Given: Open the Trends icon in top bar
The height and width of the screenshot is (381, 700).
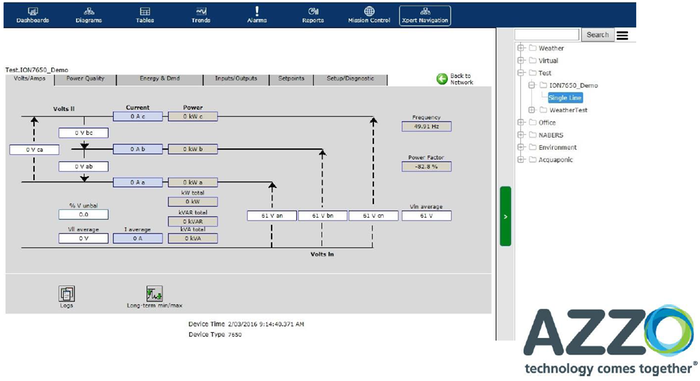Looking at the screenshot, I should (201, 11).
